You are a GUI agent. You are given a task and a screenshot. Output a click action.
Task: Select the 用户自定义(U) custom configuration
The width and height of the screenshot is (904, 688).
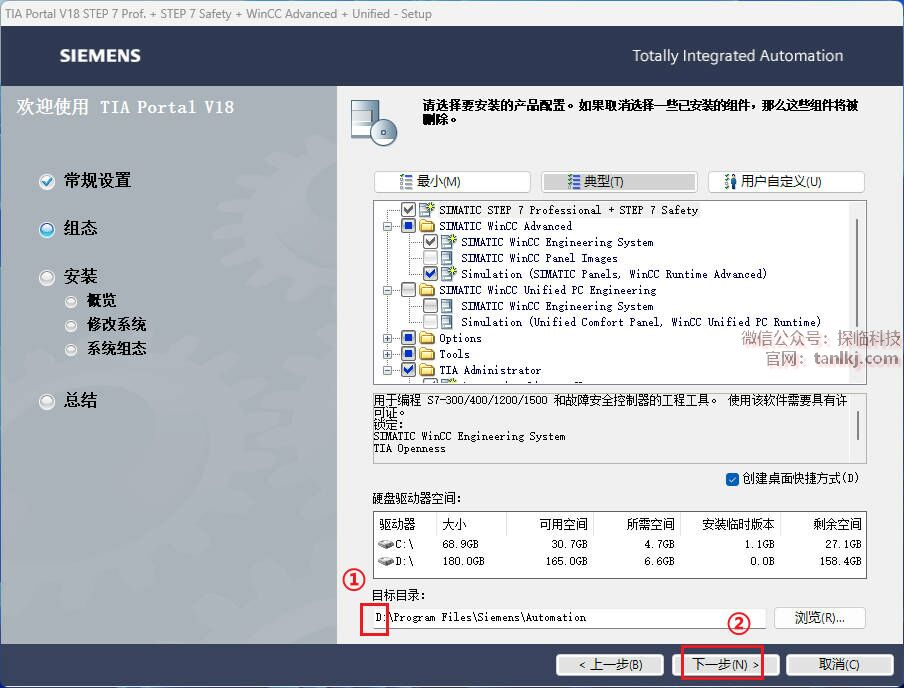pos(786,182)
